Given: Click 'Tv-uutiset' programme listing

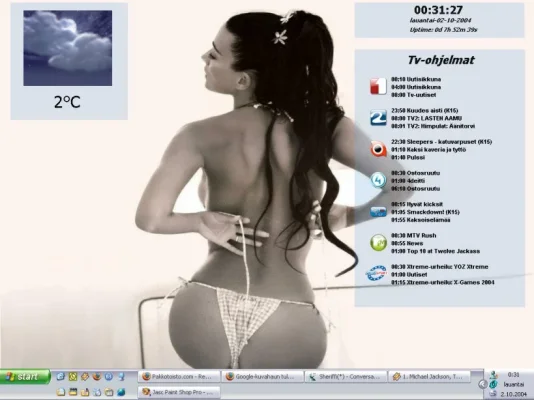Looking at the screenshot, I should (x=422, y=95).
